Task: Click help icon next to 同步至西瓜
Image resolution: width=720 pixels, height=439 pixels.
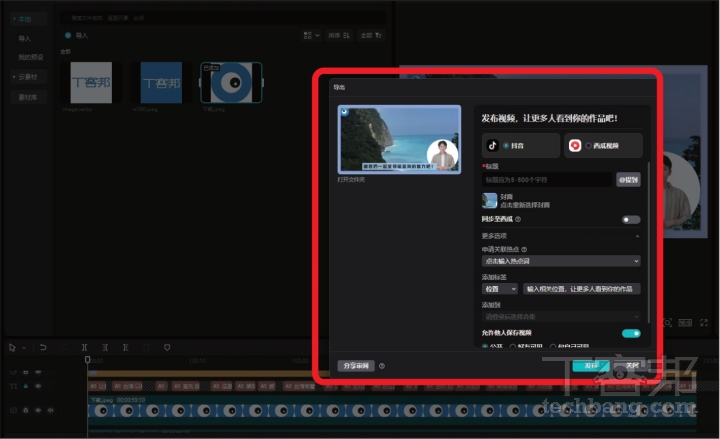Action: click(518, 219)
